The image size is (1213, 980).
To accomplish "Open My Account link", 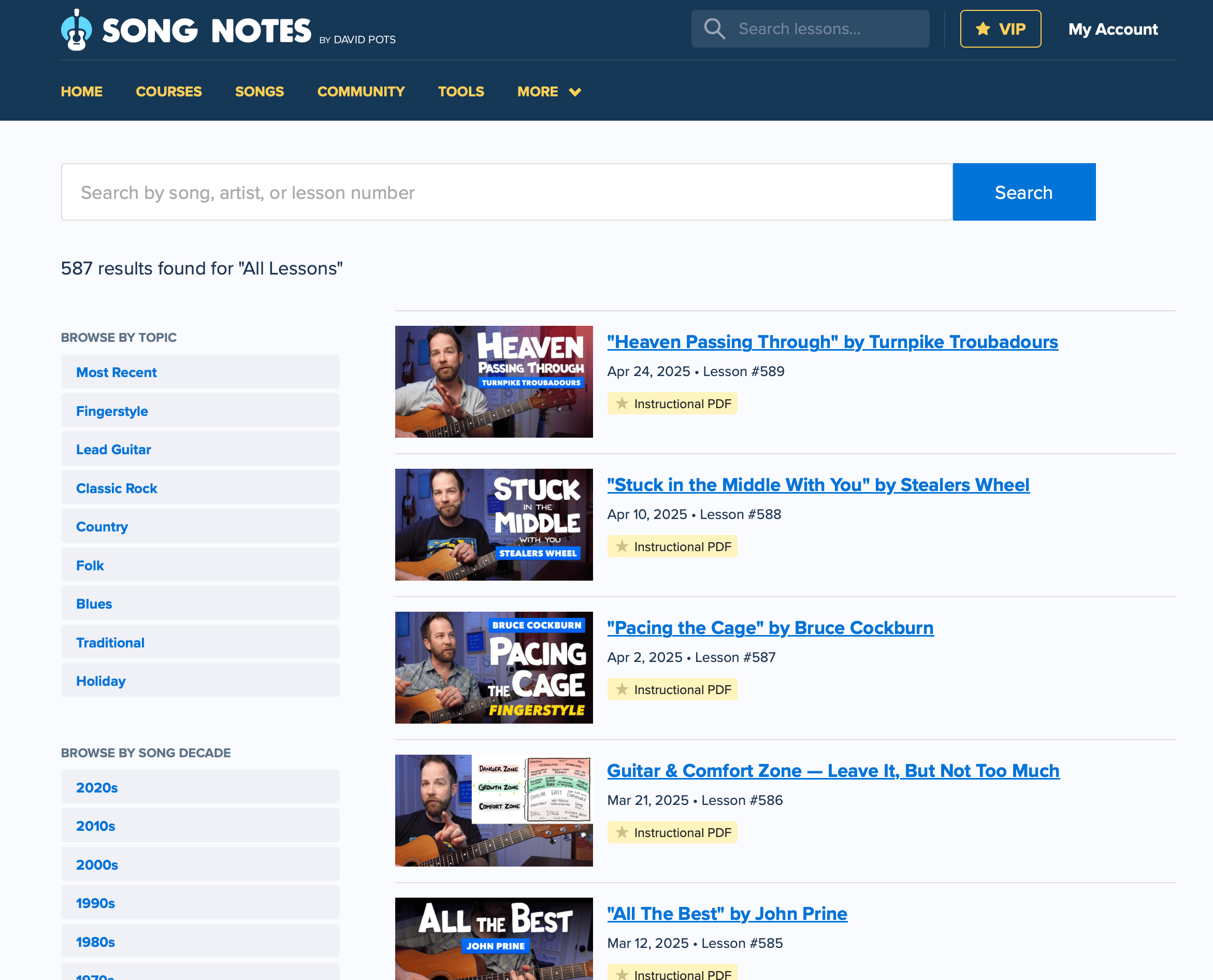I will (1113, 30).
